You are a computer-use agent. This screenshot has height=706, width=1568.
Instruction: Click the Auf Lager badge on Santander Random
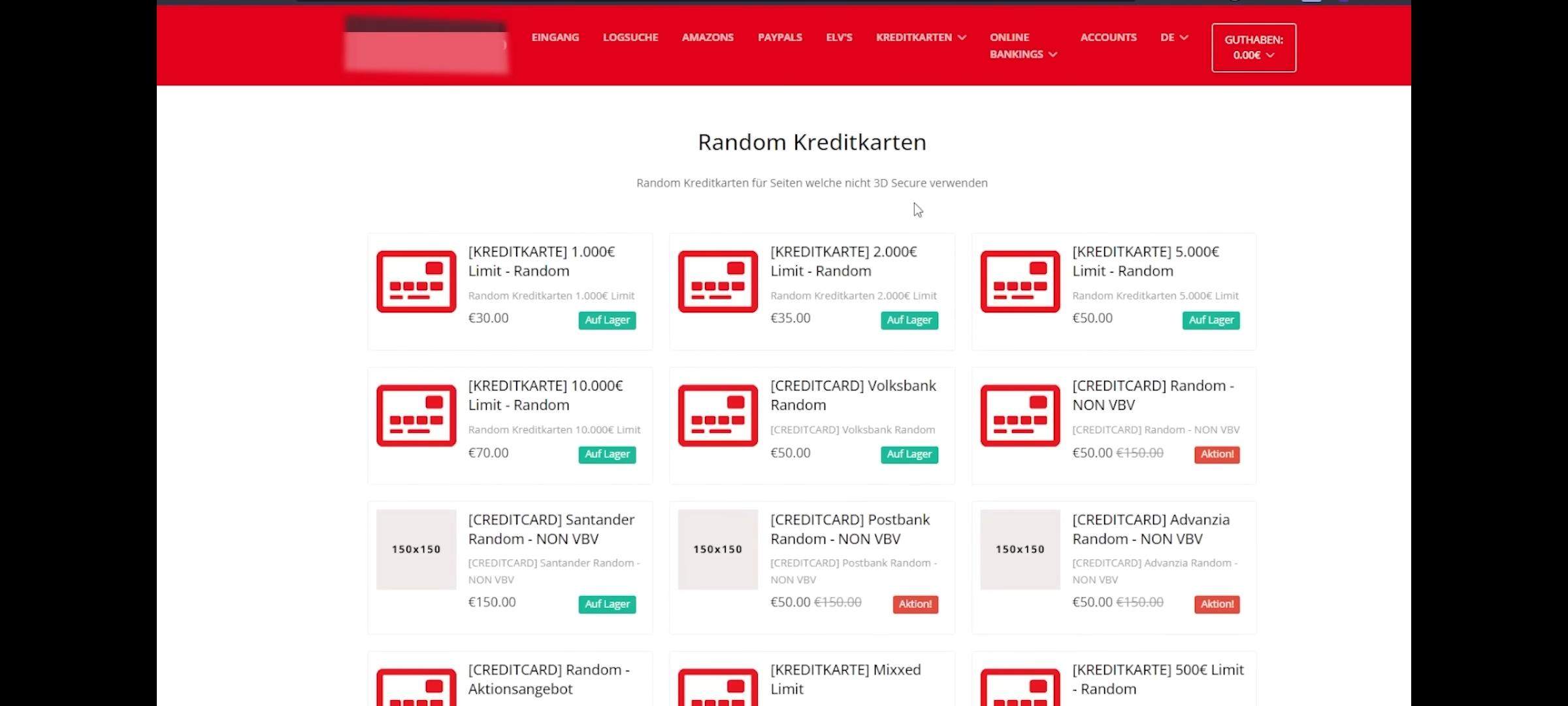point(606,605)
